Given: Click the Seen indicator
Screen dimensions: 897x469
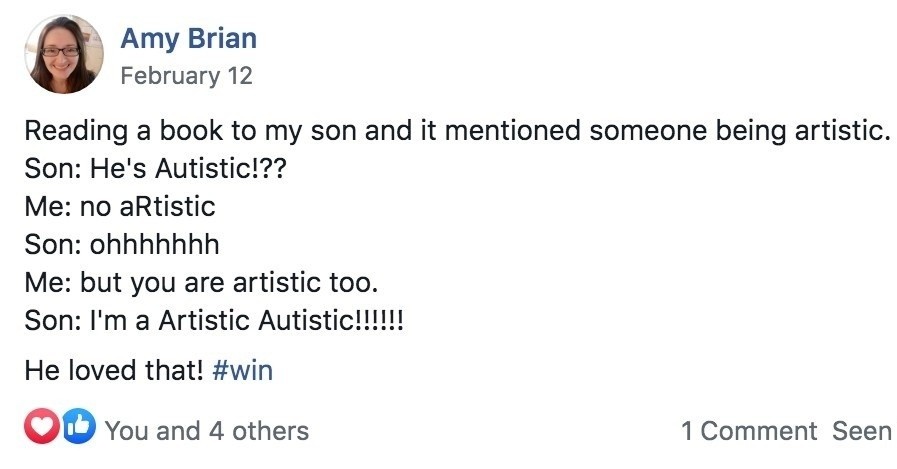Looking at the screenshot, I should pyautogui.click(x=861, y=431).
